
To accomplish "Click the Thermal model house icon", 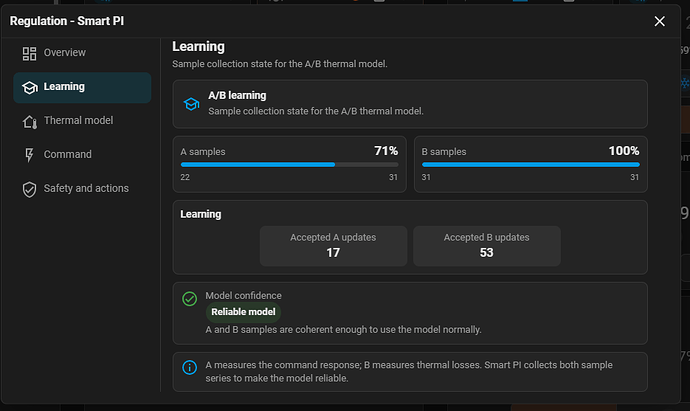I will coord(29,121).
